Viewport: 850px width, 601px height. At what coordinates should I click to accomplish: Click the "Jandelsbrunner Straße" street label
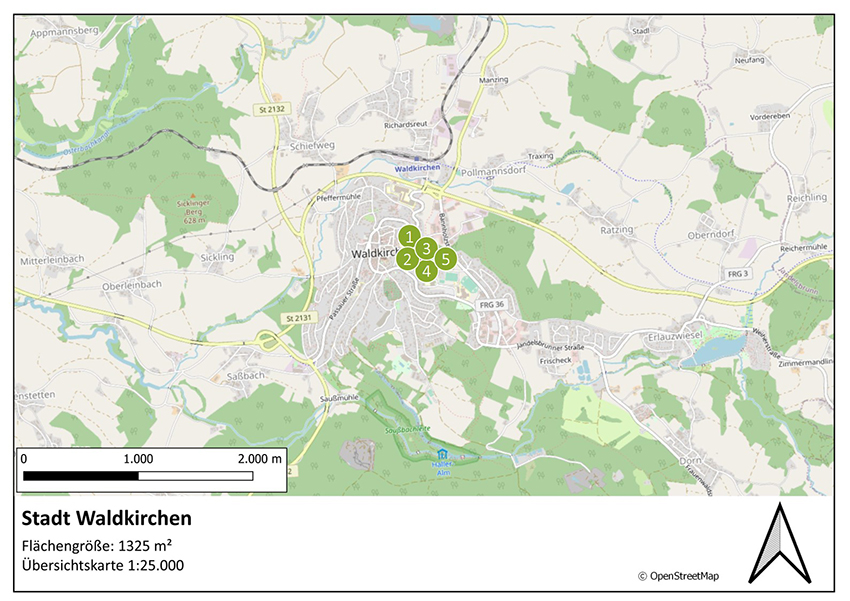pyautogui.click(x=550, y=346)
